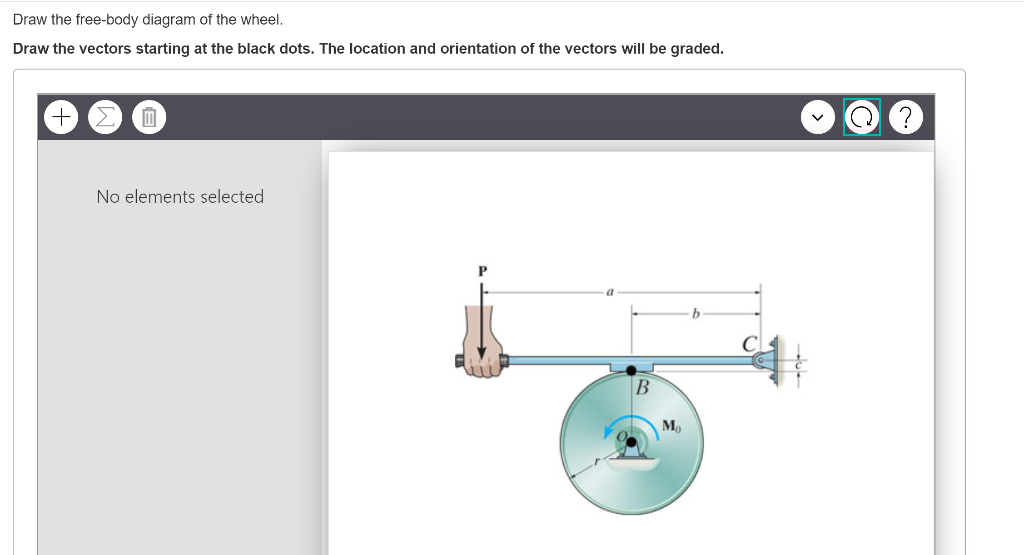Click the pin support labeled C

click(x=767, y=360)
